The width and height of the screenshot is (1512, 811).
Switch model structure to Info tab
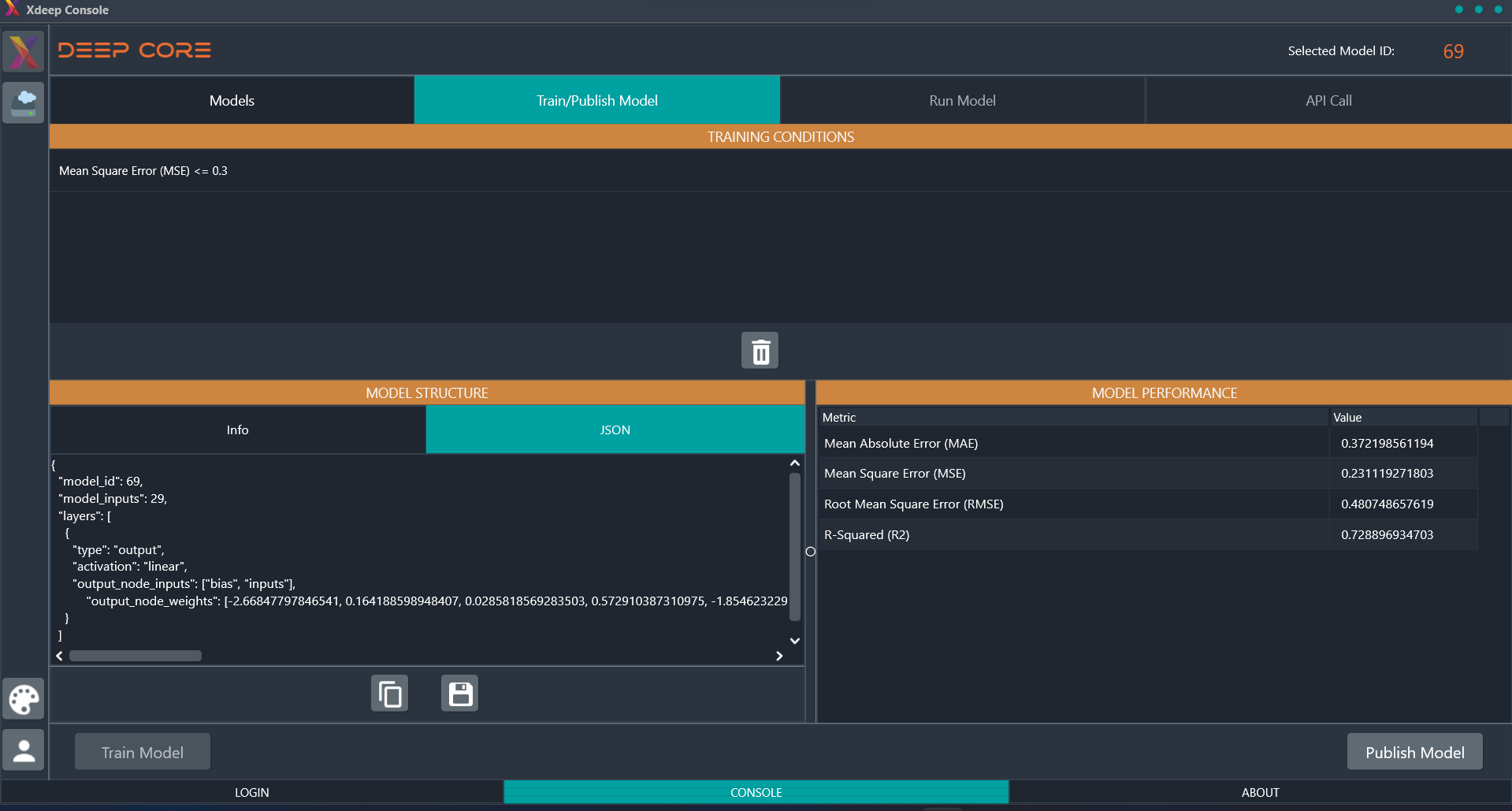[x=237, y=430]
